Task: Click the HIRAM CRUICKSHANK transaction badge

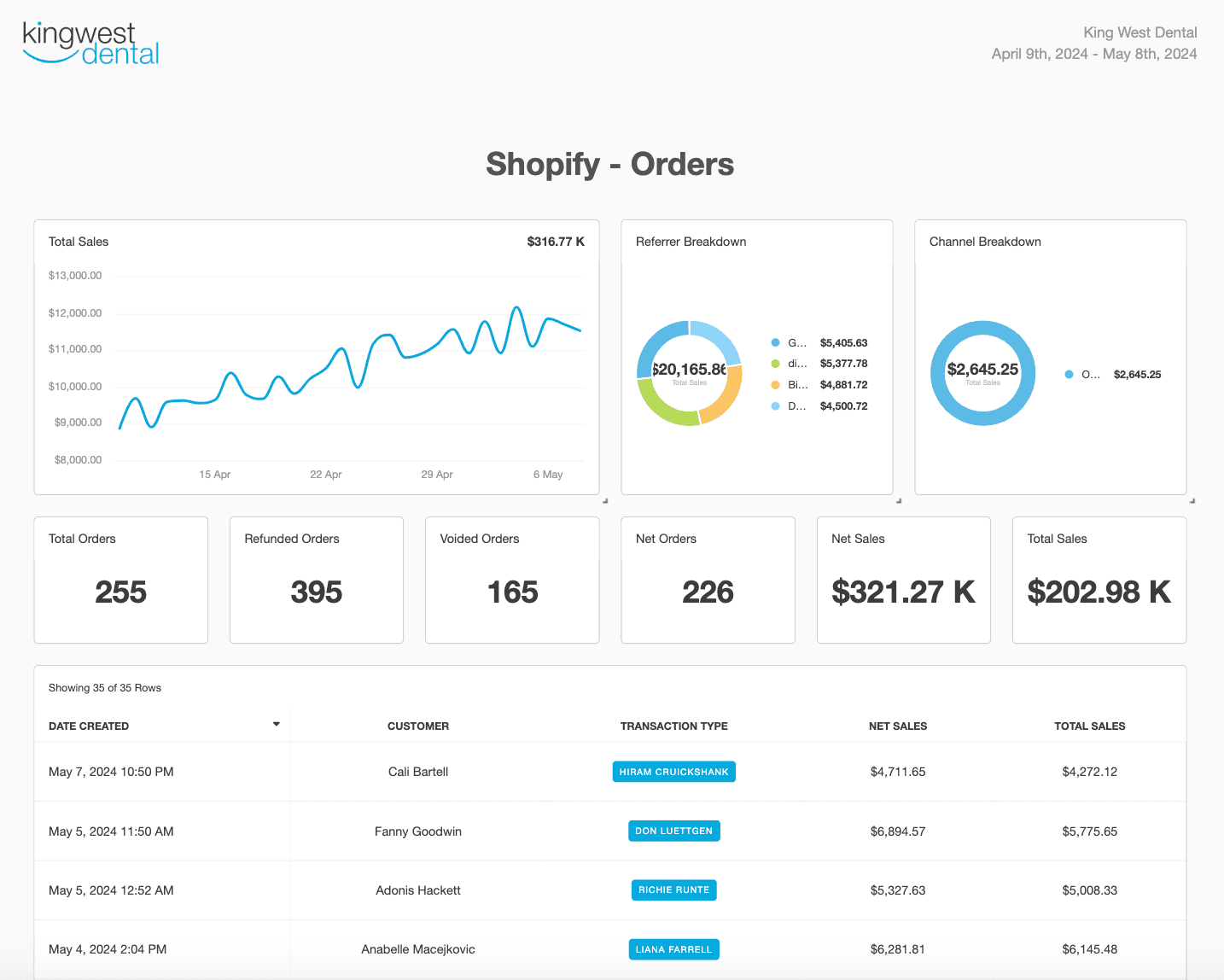Action: (x=673, y=771)
